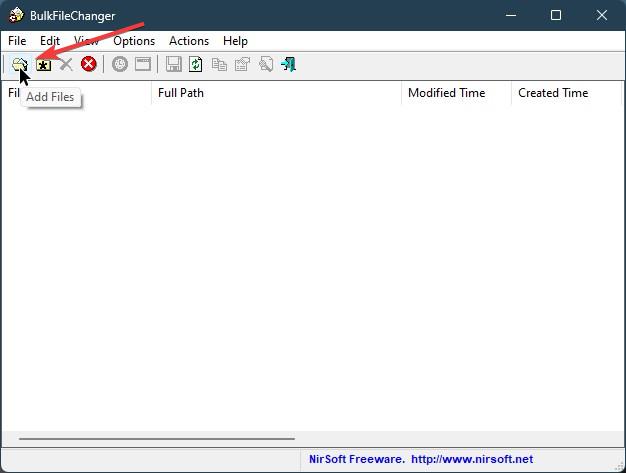Click the gray X Remove Selected icon
Image resolution: width=626 pixels, height=473 pixels.
(66, 64)
